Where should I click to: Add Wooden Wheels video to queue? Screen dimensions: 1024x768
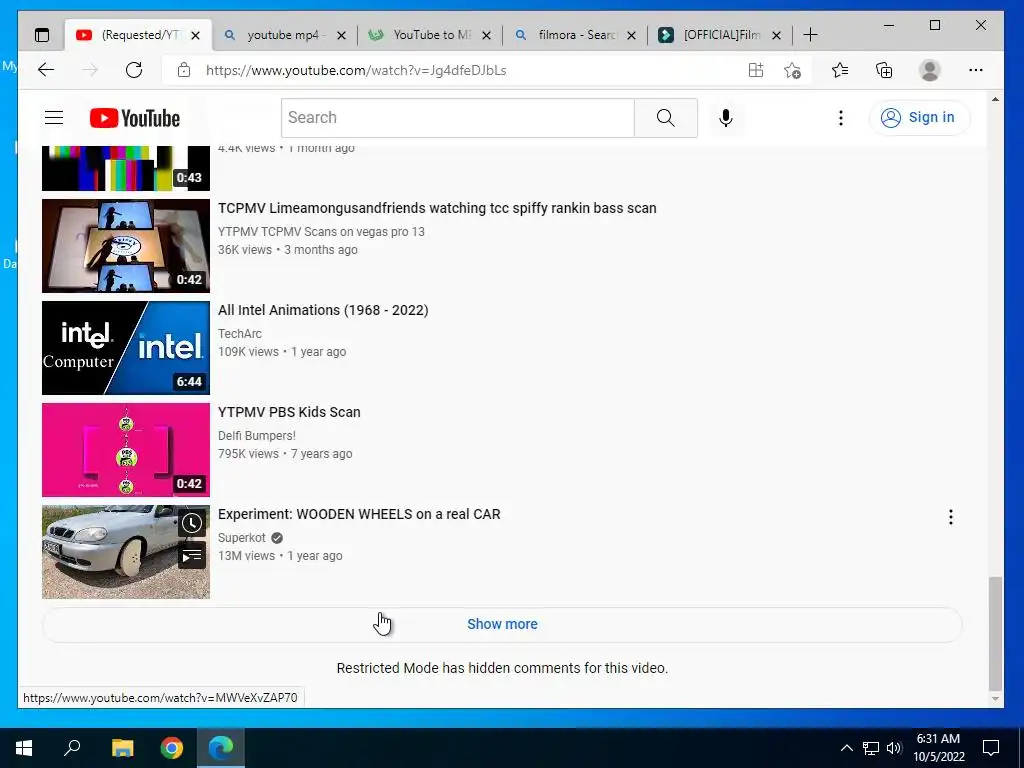click(192, 556)
